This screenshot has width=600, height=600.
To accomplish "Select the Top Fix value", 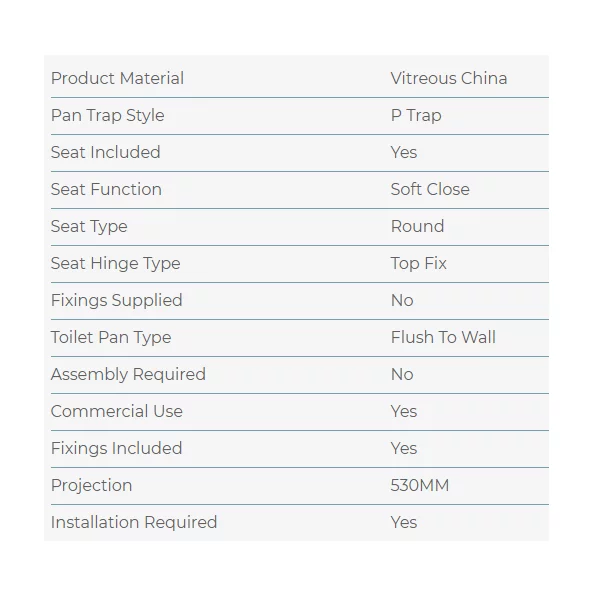I will point(418,263).
